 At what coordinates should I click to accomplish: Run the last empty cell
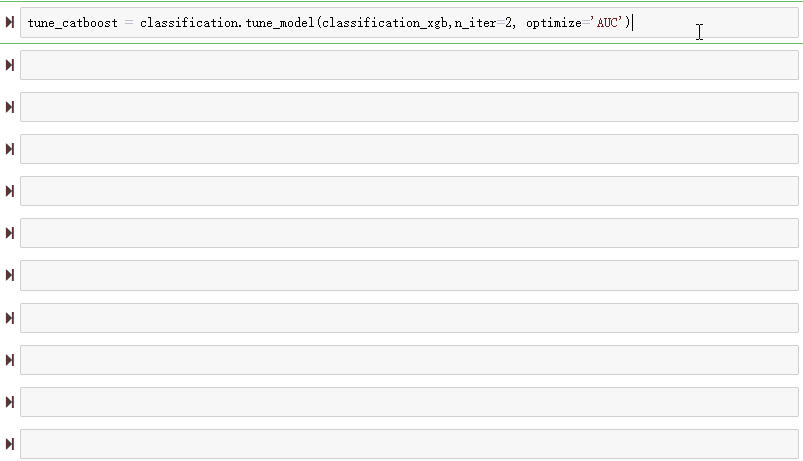pyautogui.click(x=9, y=443)
